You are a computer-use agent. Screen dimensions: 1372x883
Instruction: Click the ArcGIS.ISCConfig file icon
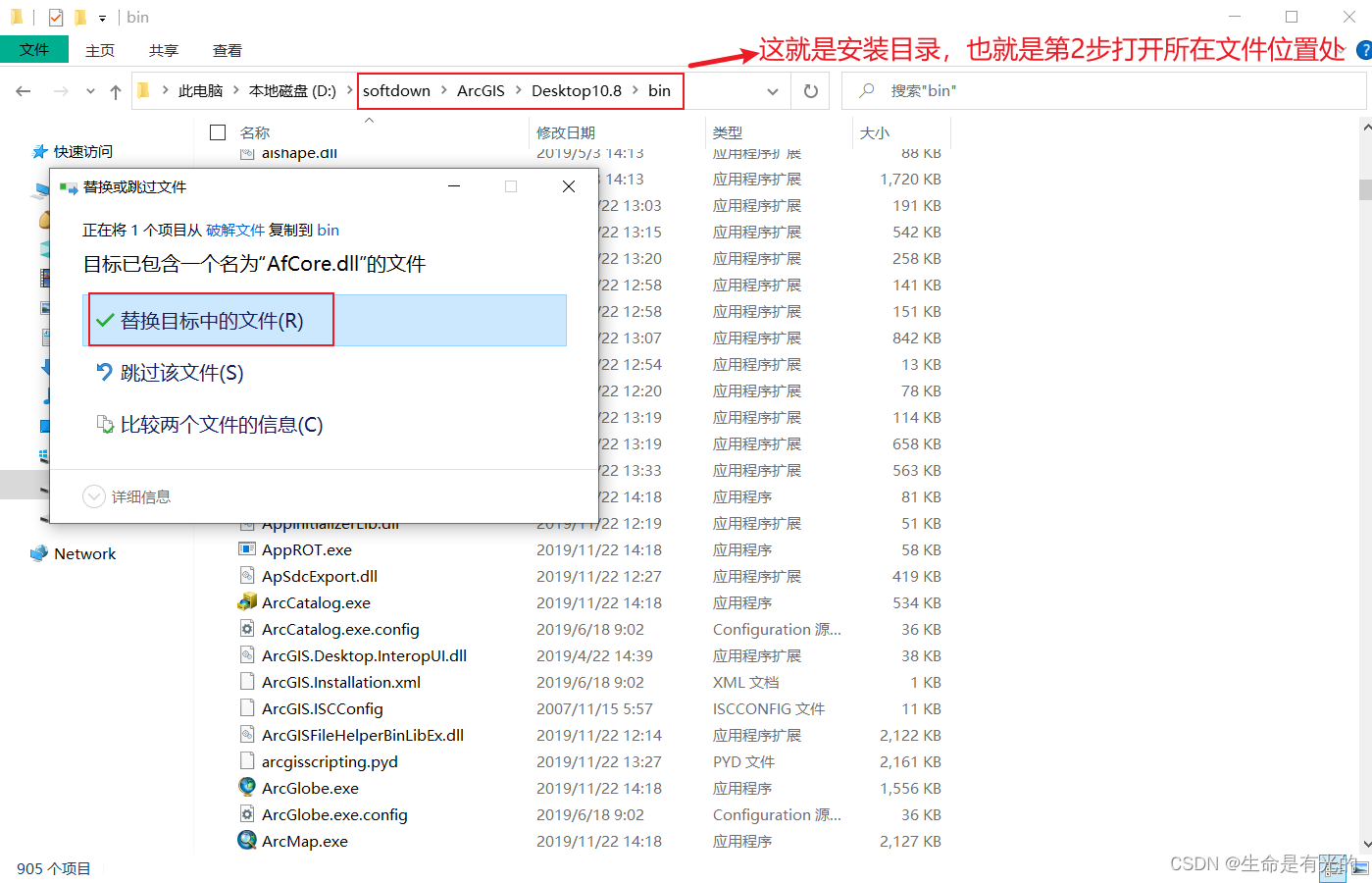pos(247,708)
